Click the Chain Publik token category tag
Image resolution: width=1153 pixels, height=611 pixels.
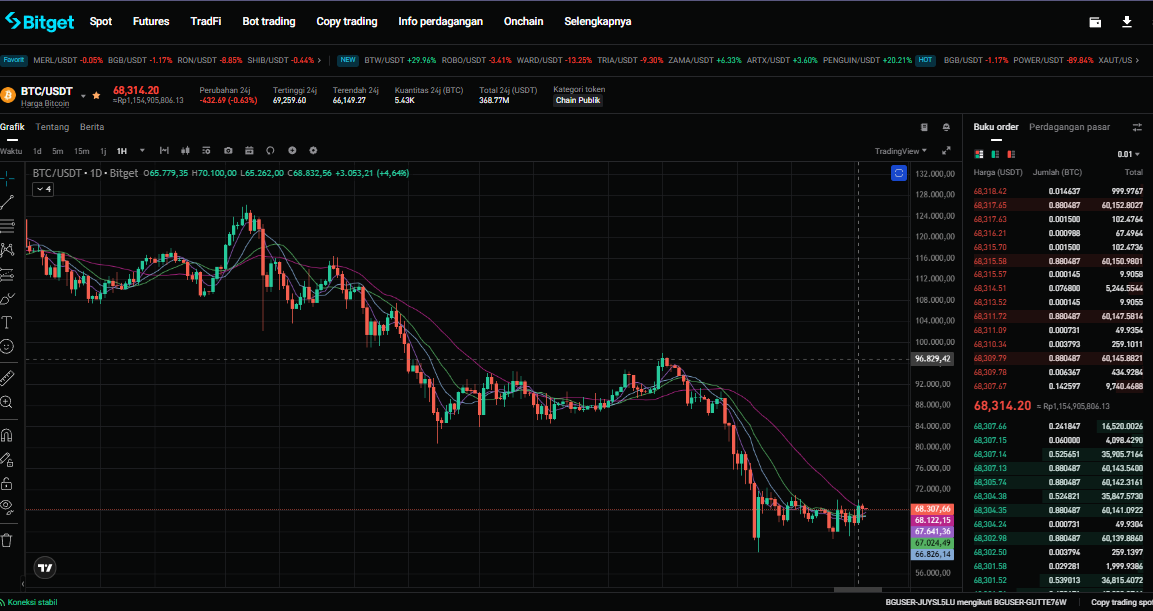point(578,100)
